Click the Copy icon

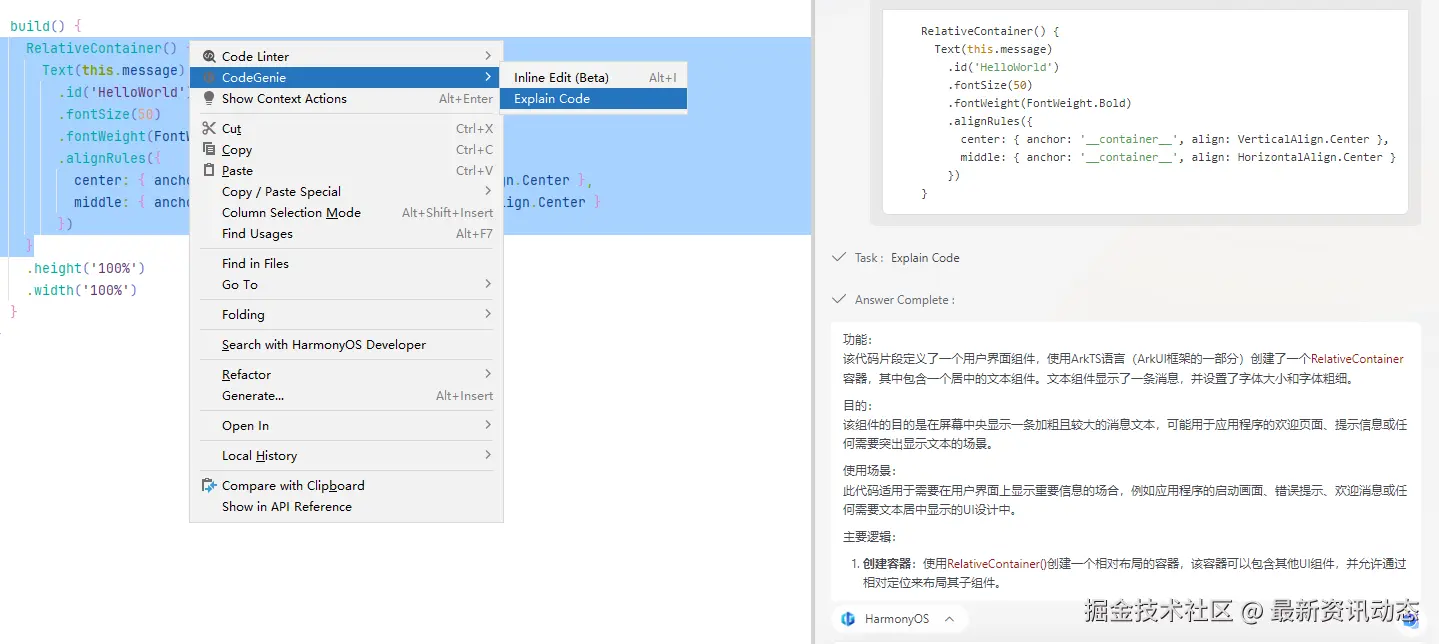[209, 150]
